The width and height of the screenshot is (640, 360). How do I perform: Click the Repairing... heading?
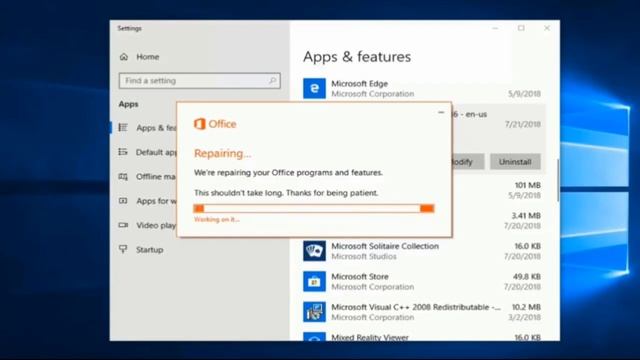coord(222,153)
